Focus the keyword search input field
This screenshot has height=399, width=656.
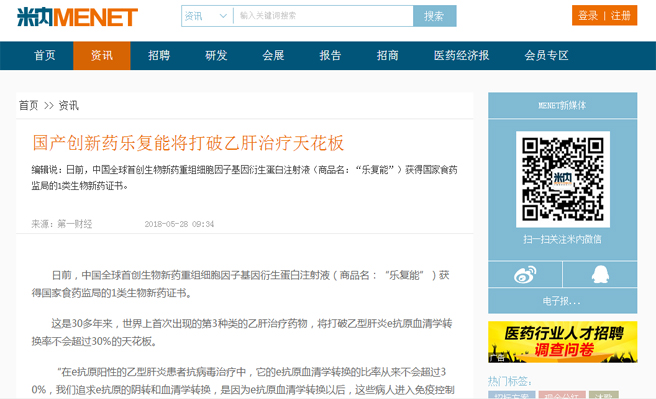point(323,16)
